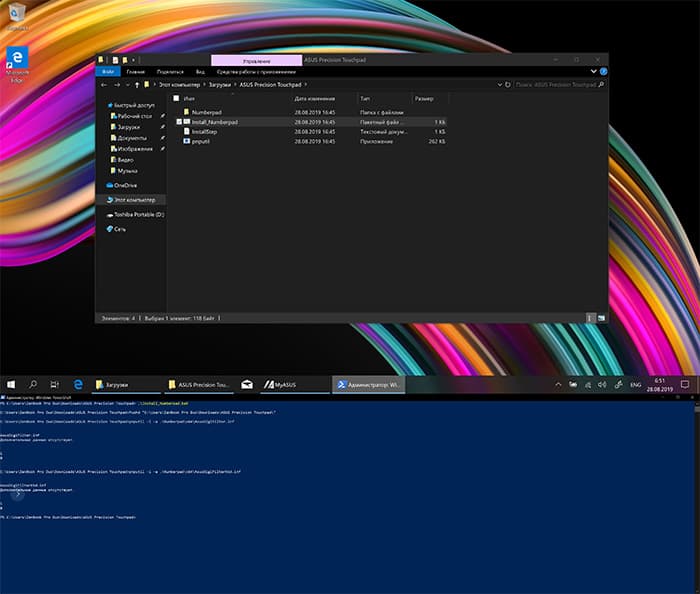Click the InstallStep text document
This screenshot has width=700, height=594.
click(x=205, y=132)
